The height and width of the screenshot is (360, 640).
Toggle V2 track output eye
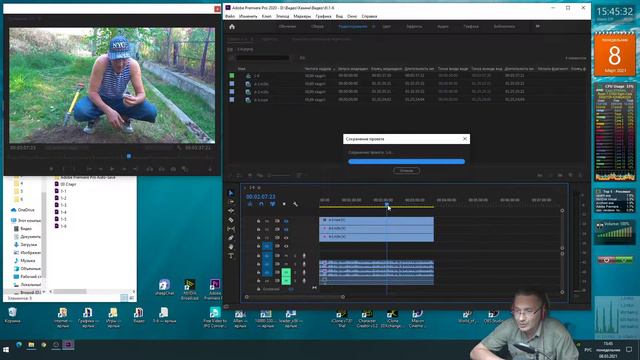[286, 238]
